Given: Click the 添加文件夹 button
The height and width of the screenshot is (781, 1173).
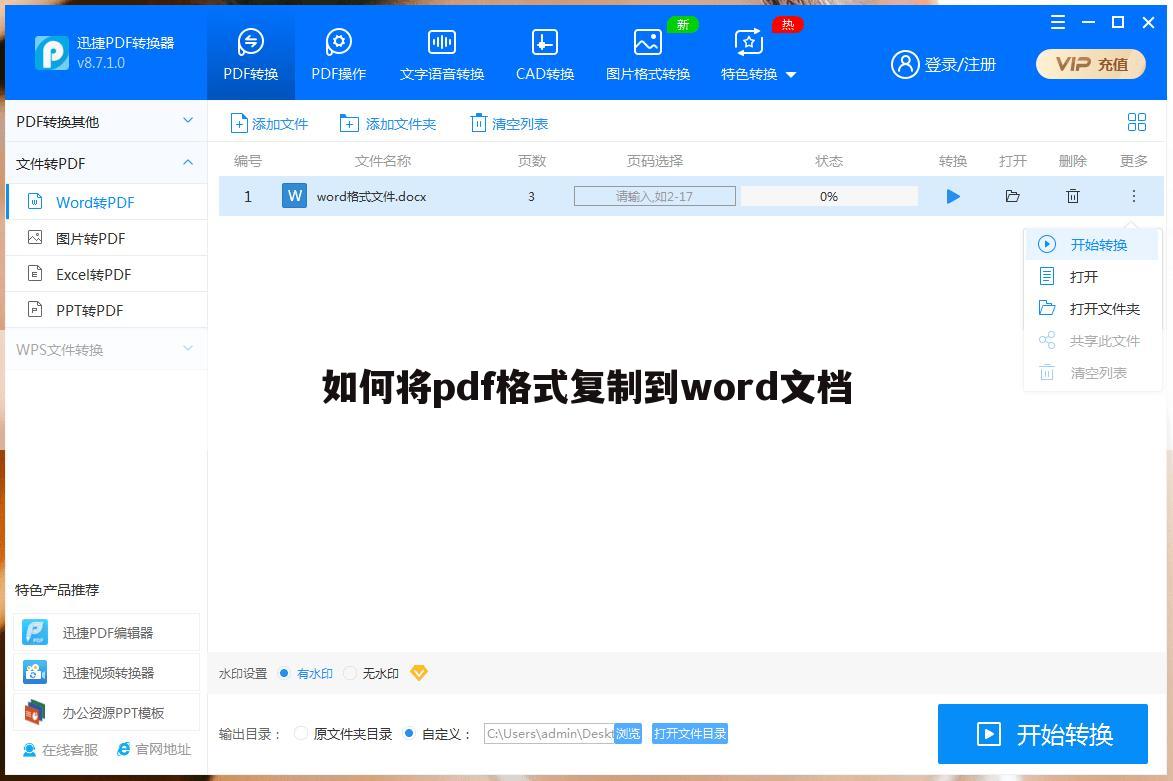Looking at the screenshot, I should 388,123.
